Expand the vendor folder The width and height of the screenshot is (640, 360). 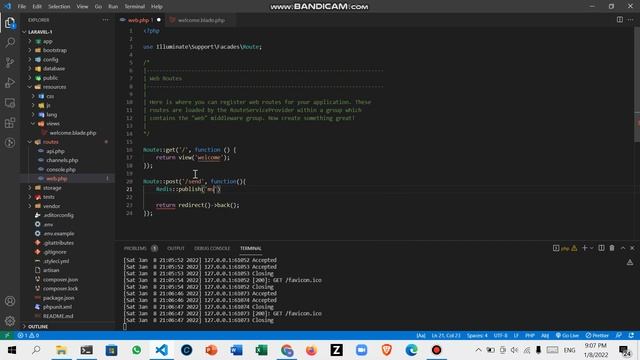pos(51,206)
